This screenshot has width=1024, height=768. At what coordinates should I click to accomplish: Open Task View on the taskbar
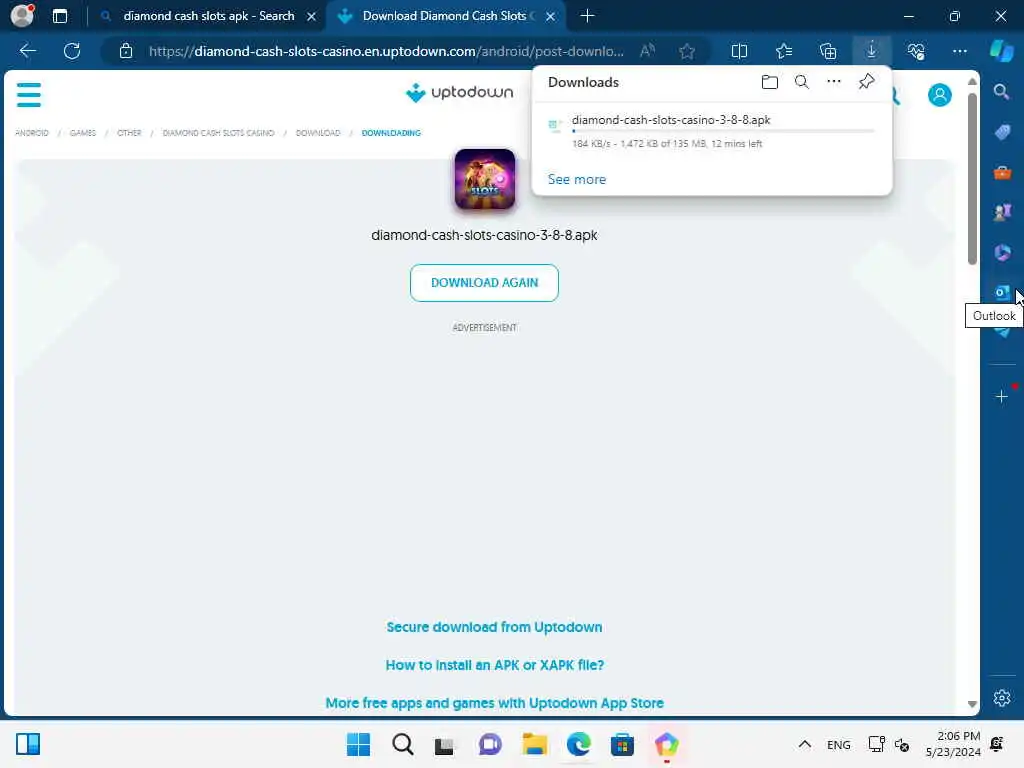444,744
